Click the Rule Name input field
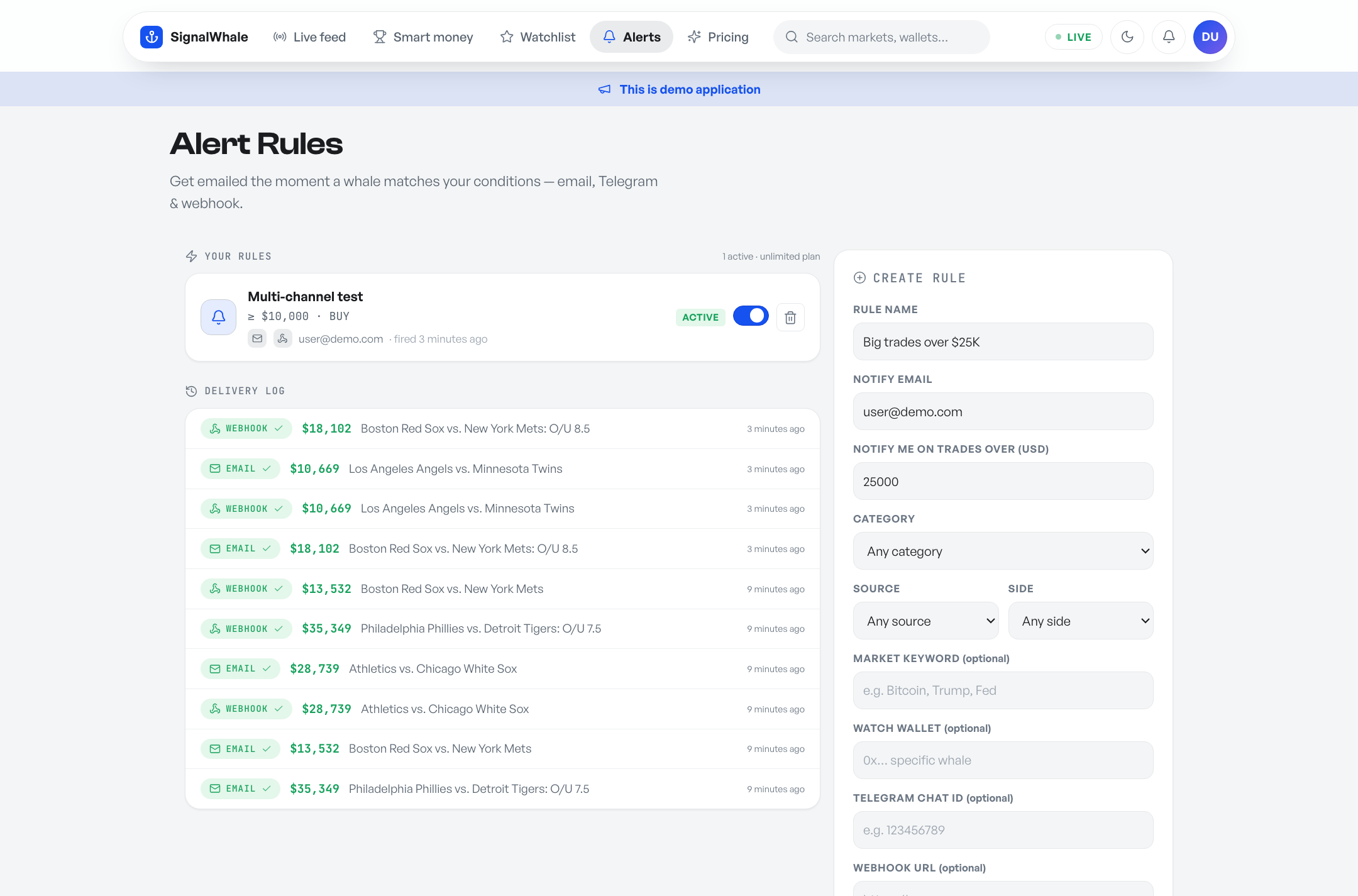Screen dimensions: 1358x896 click(1003, 342)
